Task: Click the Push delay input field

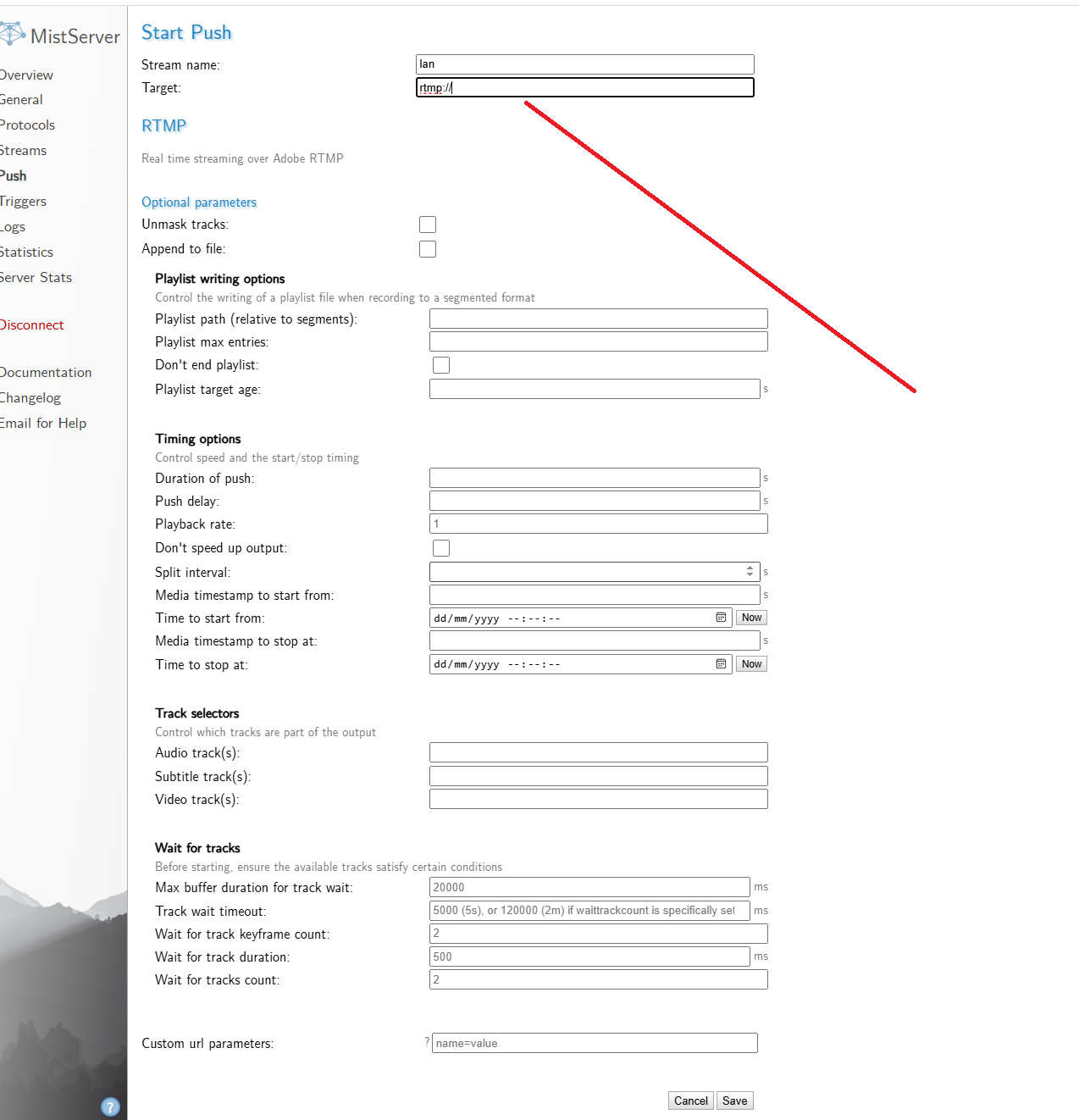Action: click(x=595, y=501)
